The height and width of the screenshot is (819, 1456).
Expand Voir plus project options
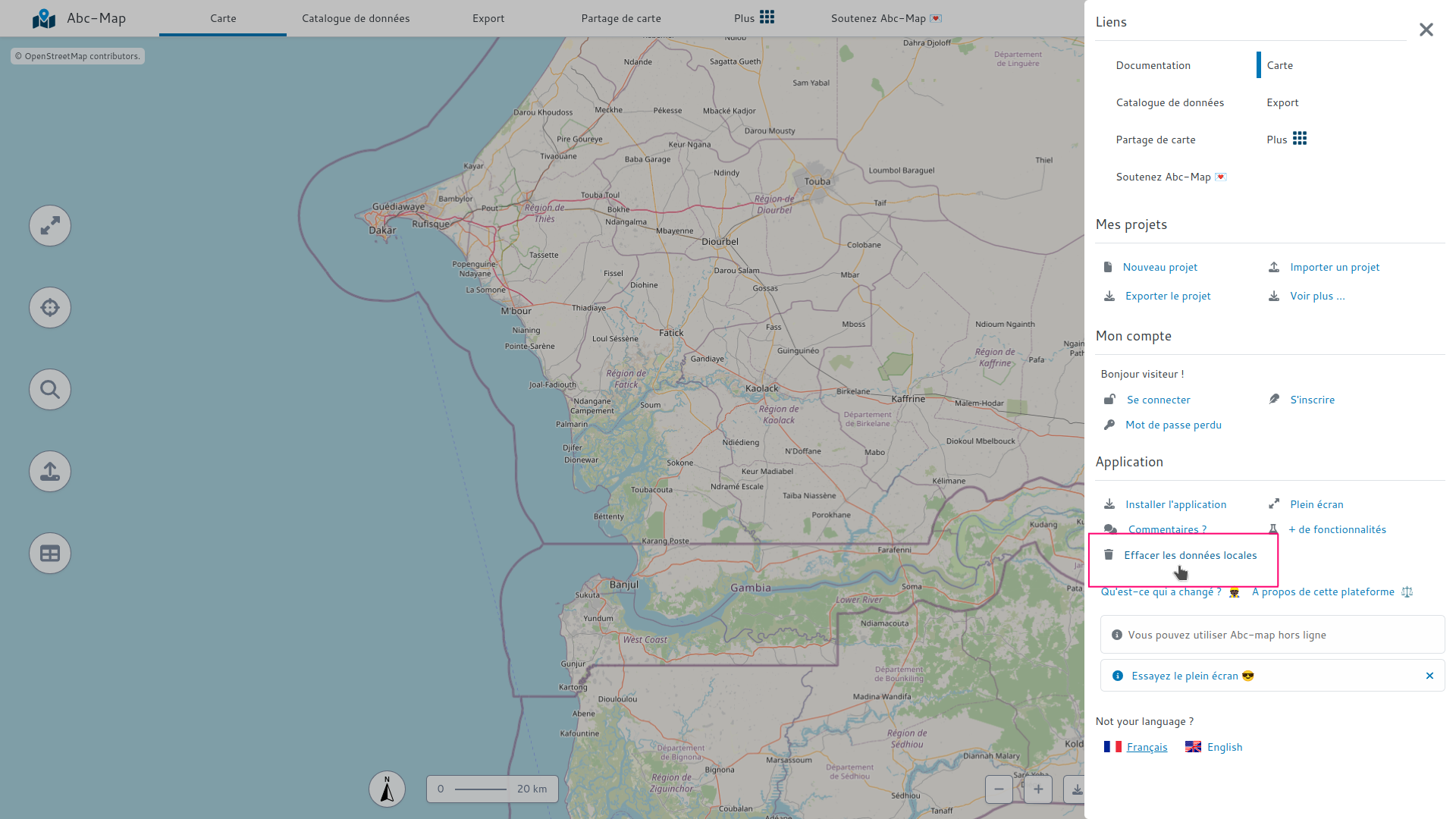[x=1317, y=297]
